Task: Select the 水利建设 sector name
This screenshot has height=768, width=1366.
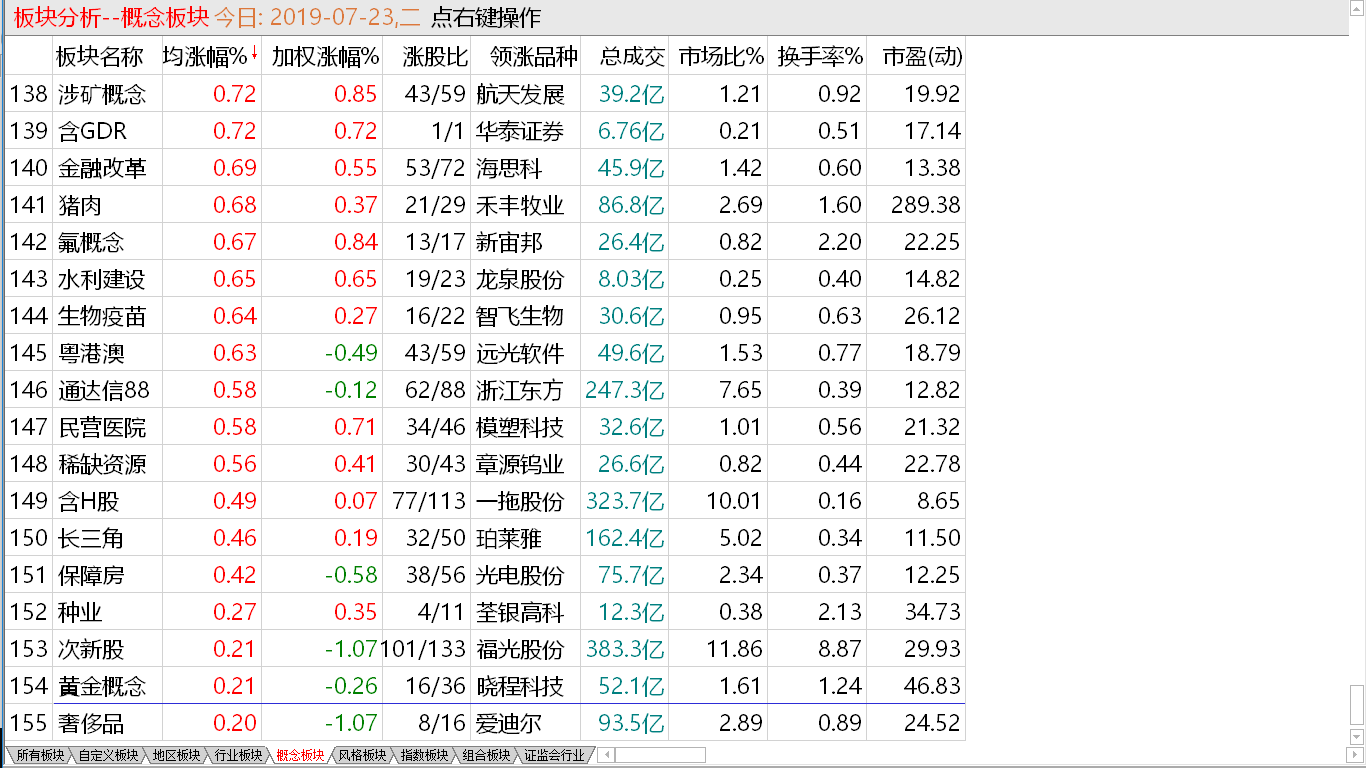Action: pyautogui.click(x=101, y=279)
